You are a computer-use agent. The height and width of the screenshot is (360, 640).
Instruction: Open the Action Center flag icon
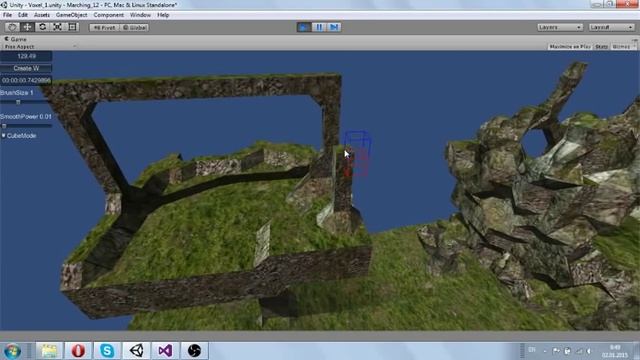[x=556, y=351]
